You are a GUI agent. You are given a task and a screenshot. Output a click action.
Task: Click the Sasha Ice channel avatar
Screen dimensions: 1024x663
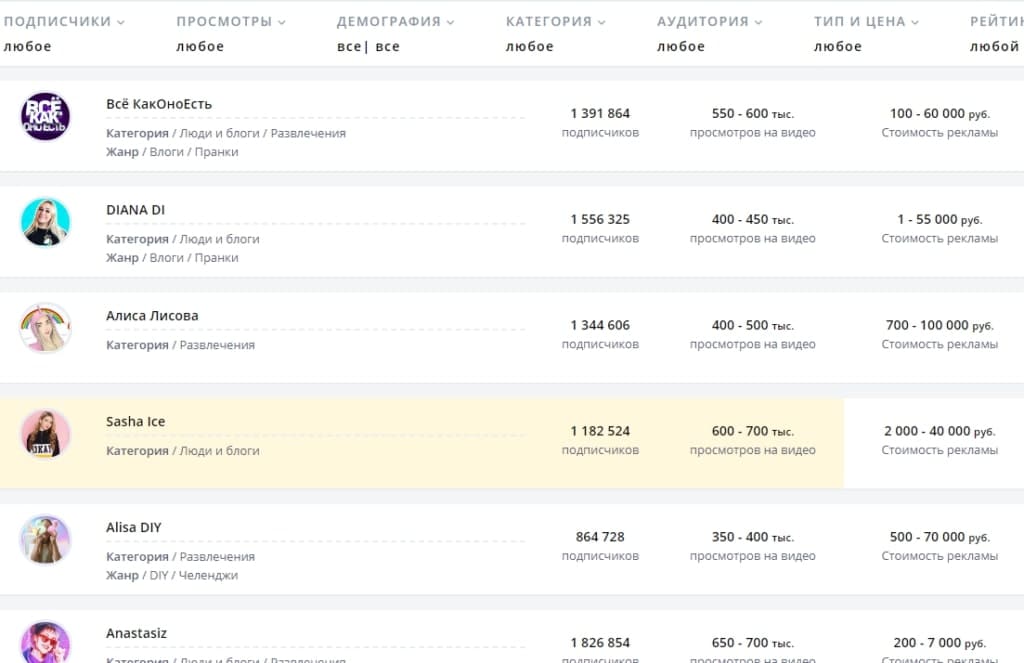point(45,434)
